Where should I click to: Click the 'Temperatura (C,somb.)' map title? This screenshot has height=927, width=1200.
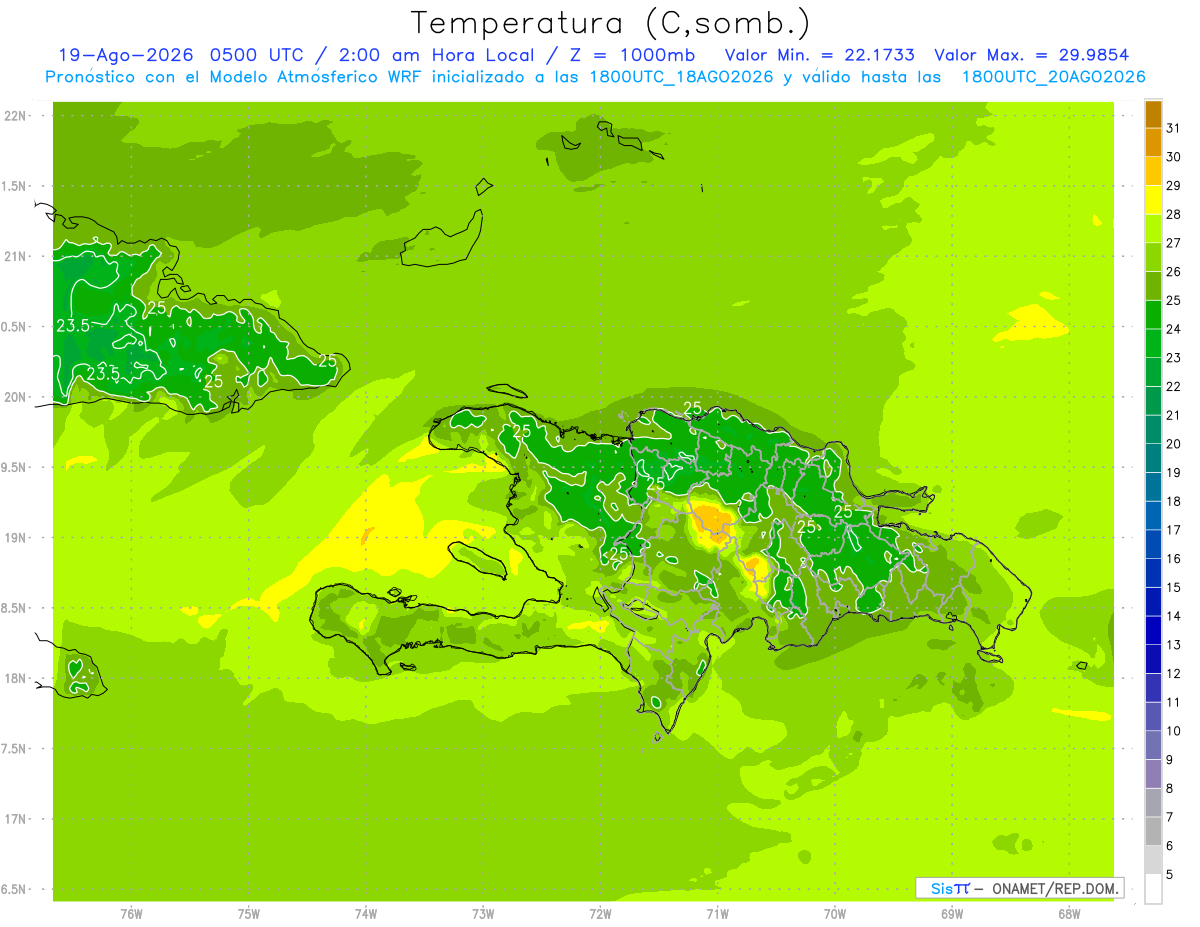click(610, 22)
